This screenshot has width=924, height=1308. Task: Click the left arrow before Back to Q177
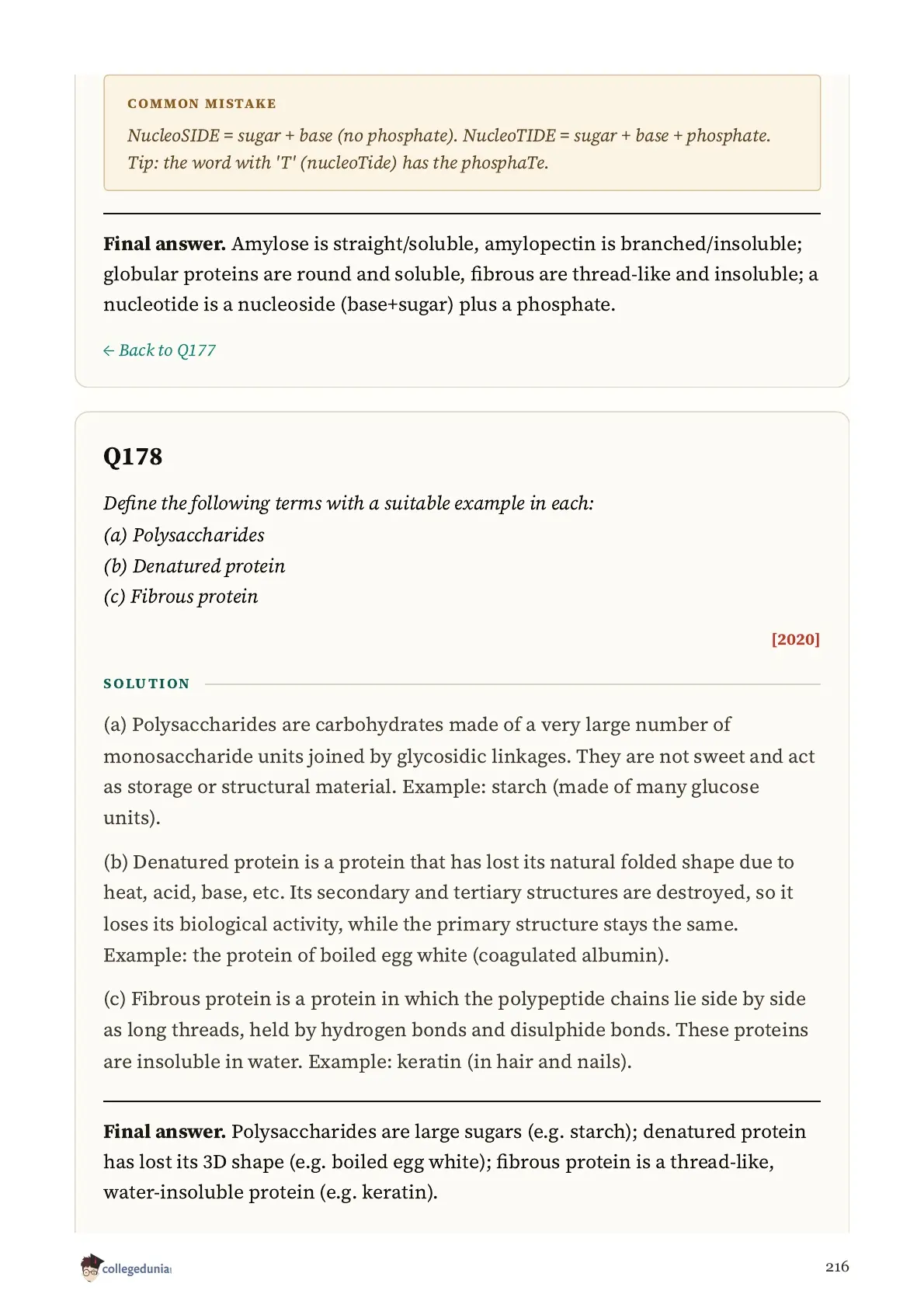(x=109, y=351)
